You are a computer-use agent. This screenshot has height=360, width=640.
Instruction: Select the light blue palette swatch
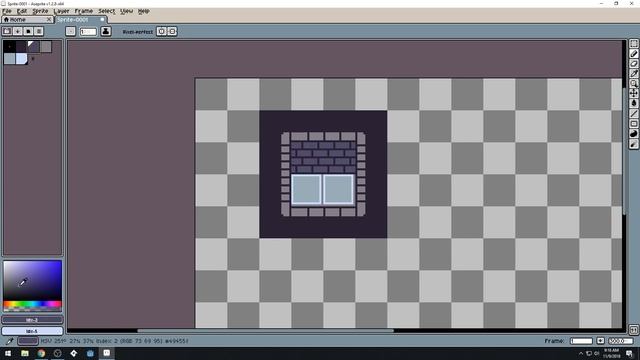(21, 59)
